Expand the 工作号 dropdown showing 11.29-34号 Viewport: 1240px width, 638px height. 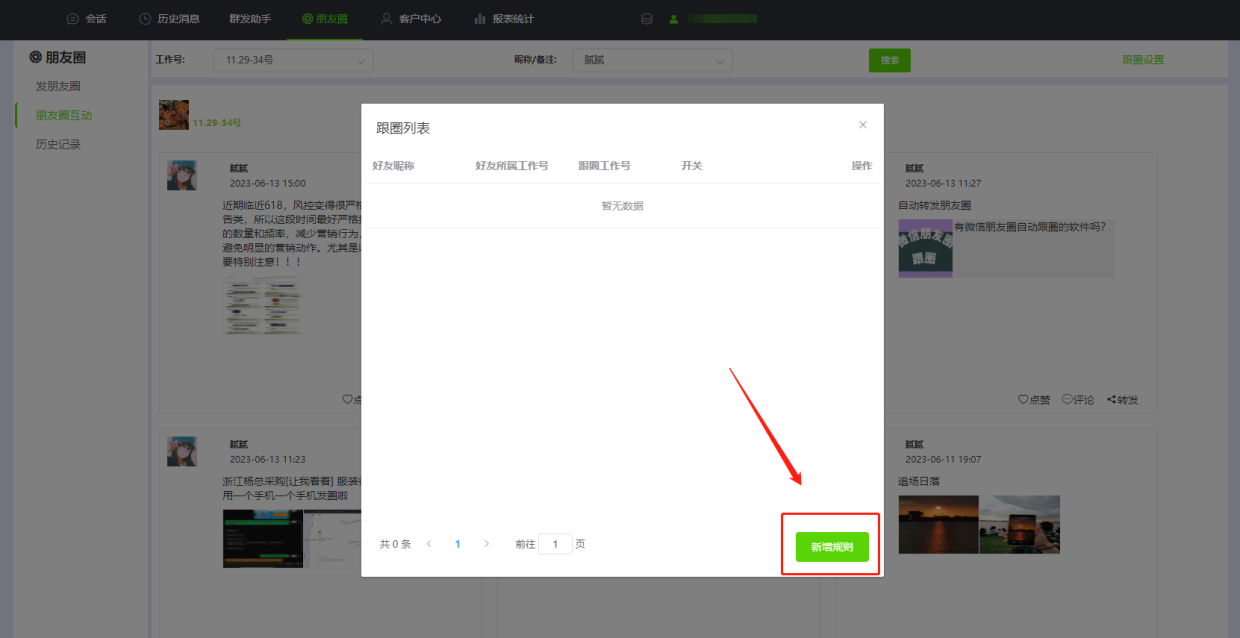(294, 60)
